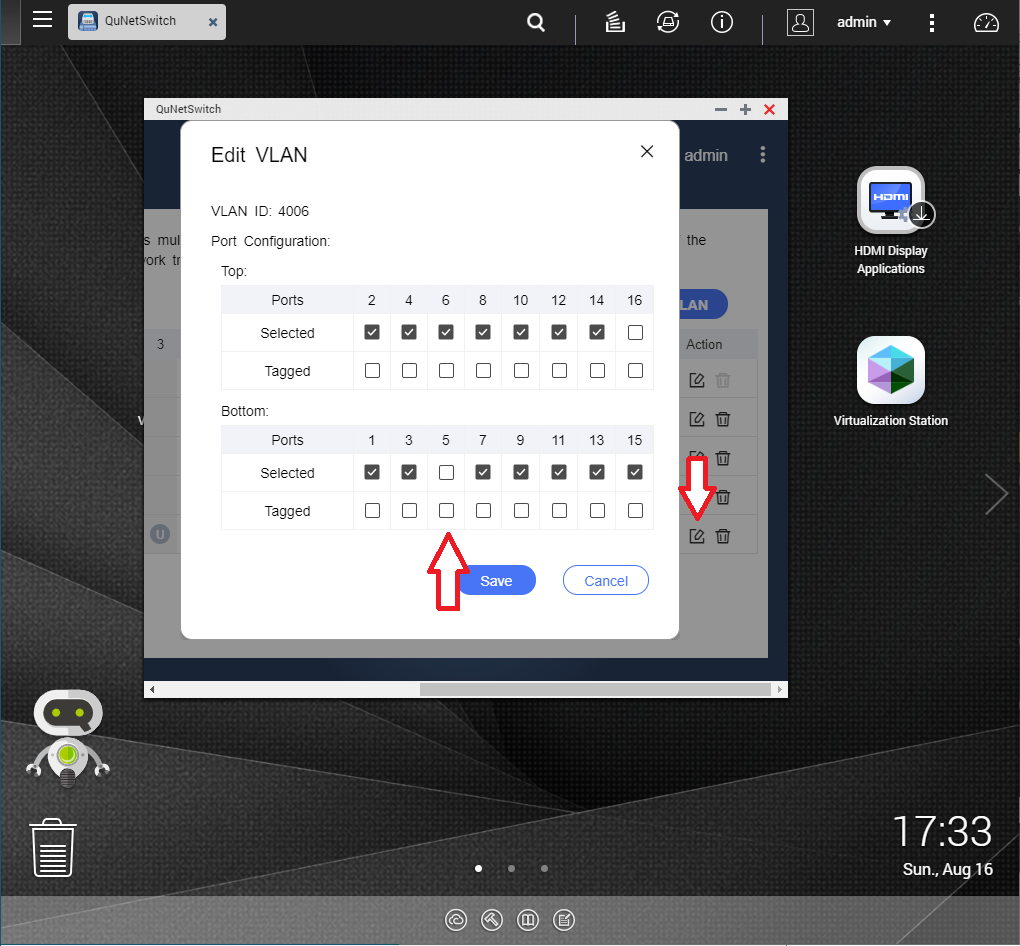This screenshot has height=946, width=1020.
Task: Cancel the Edit VLAN dialog
Action: click(x=606, y=580)
